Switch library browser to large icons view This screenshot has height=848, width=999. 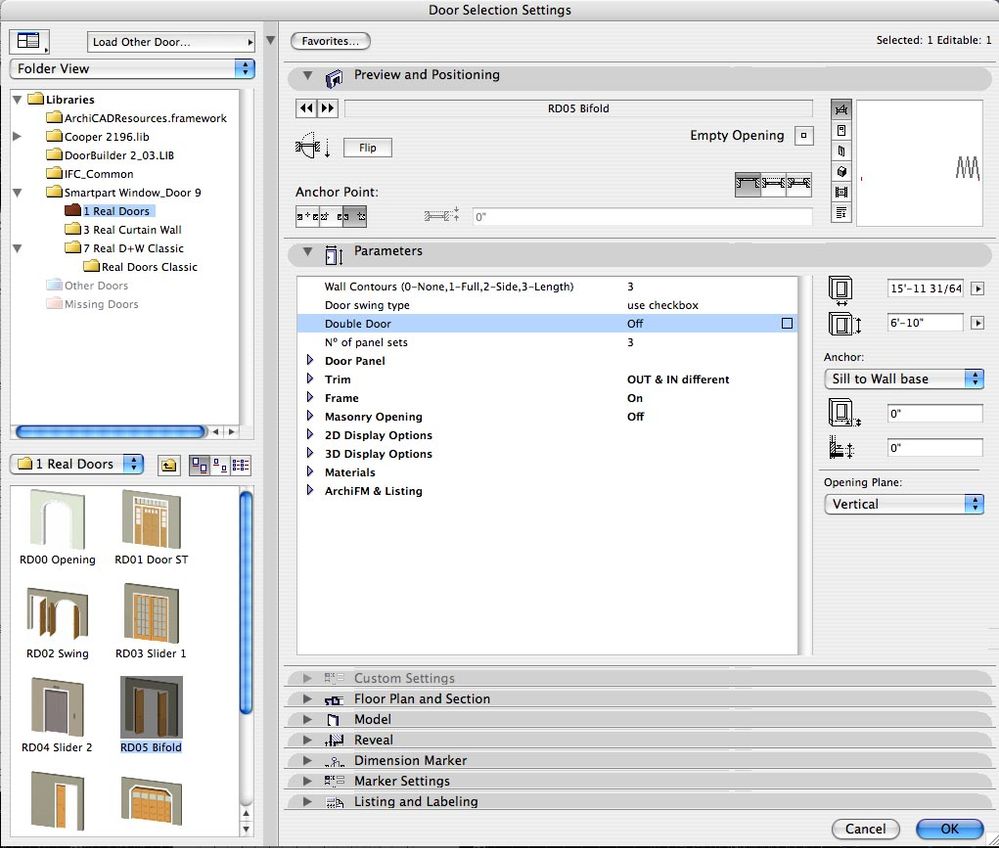(x=198, y=465)
